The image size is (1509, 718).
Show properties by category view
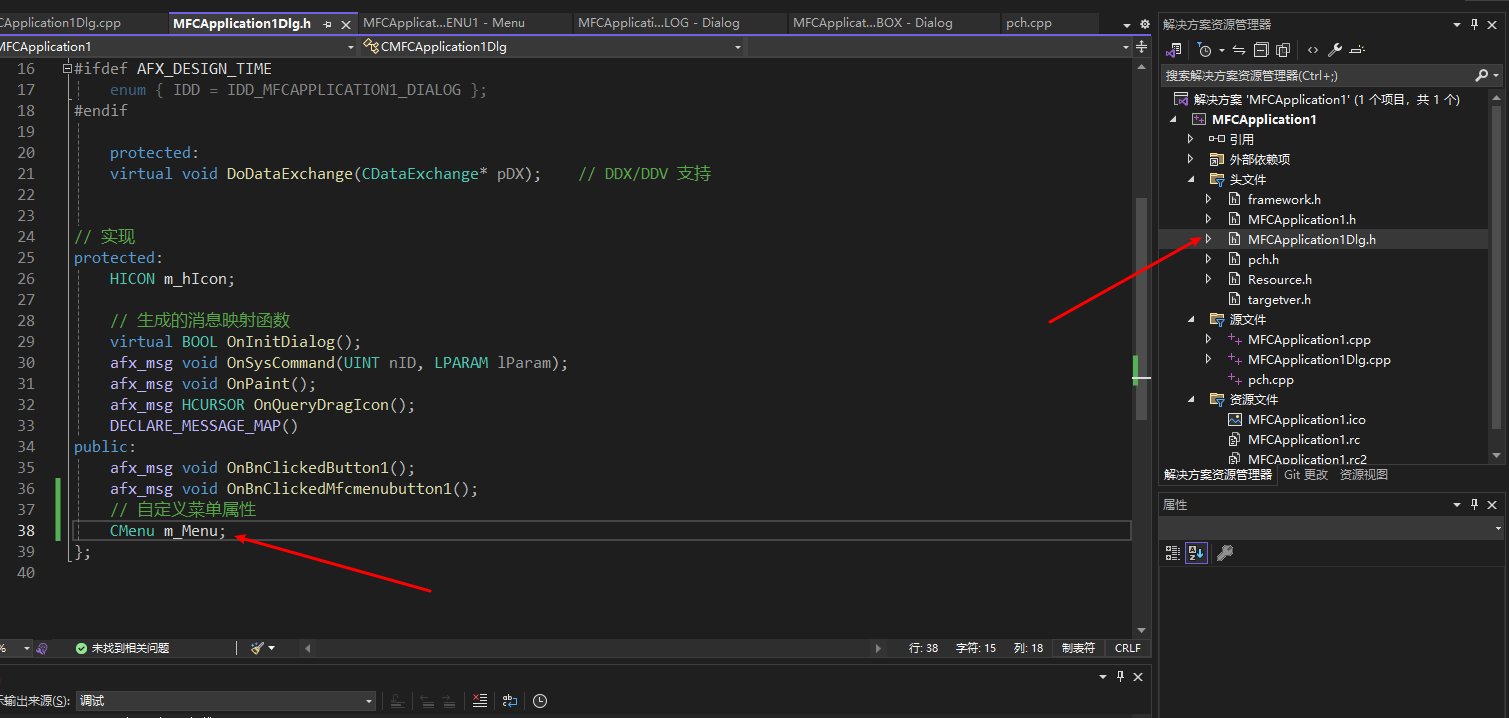pyautogui.click(x=1173, y=553)
